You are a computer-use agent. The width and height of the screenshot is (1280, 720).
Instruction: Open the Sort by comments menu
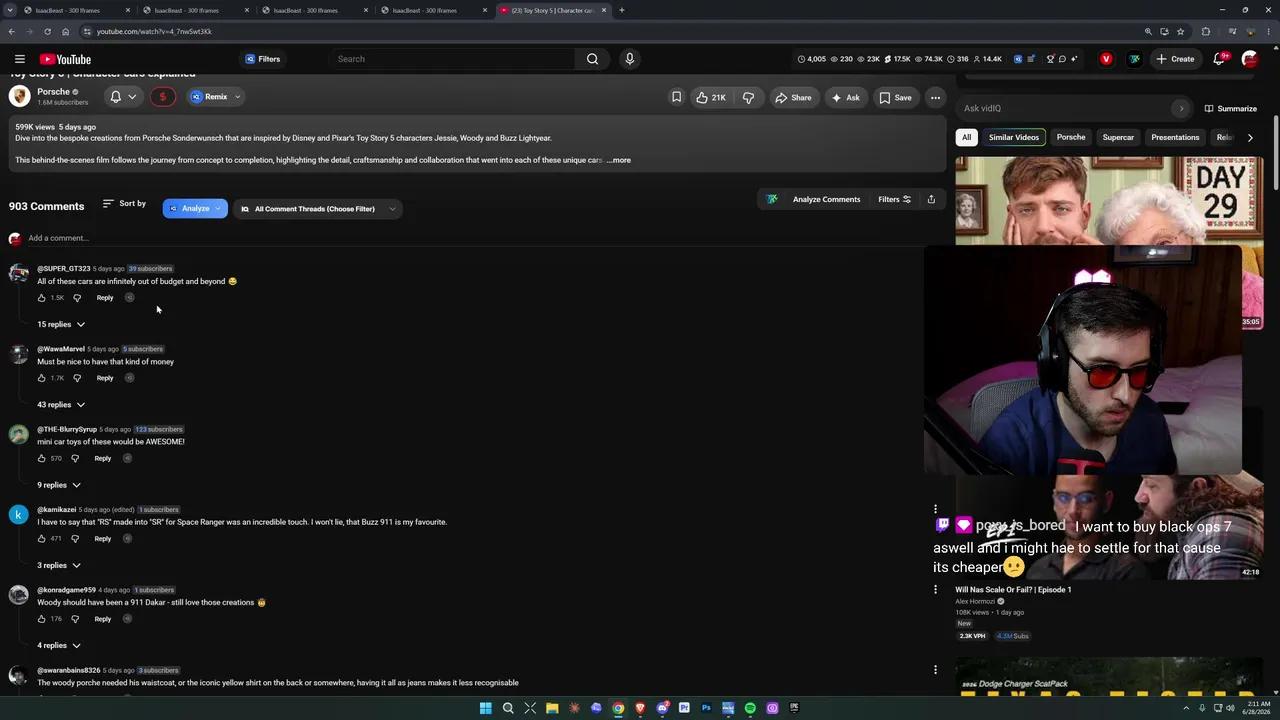[124, 204]
